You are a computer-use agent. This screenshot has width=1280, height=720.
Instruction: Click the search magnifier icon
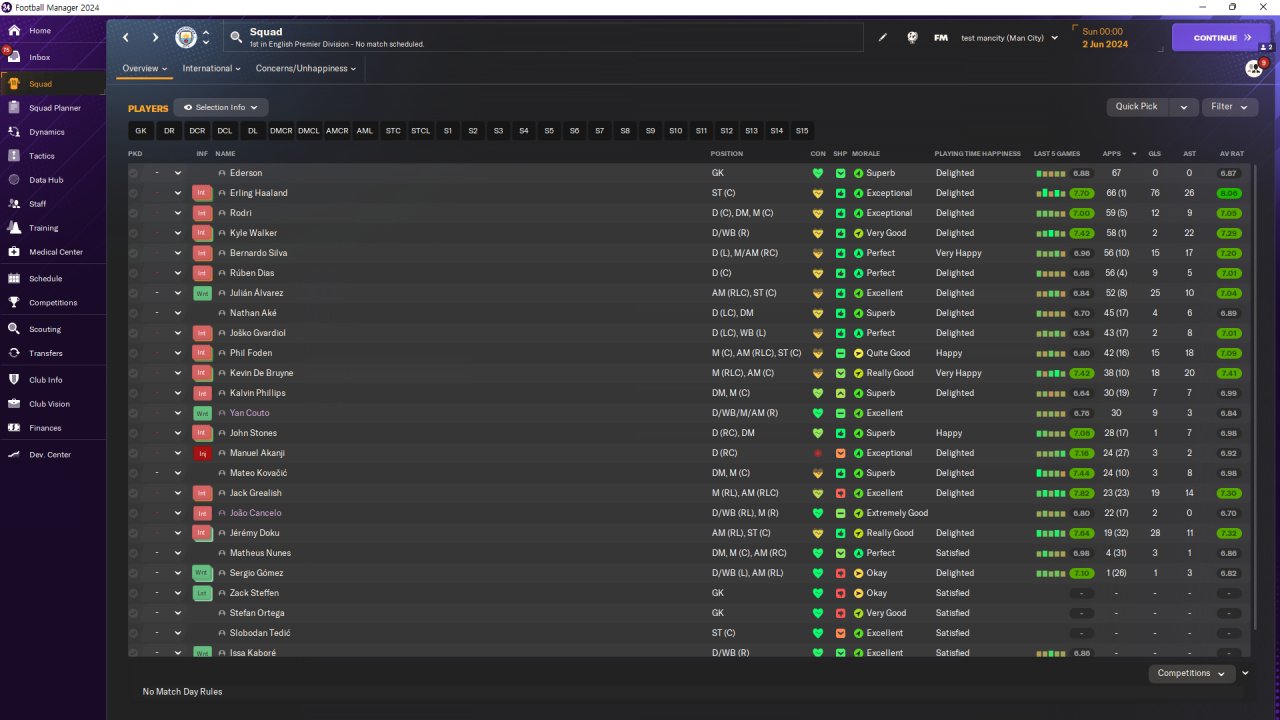(236, 38)
